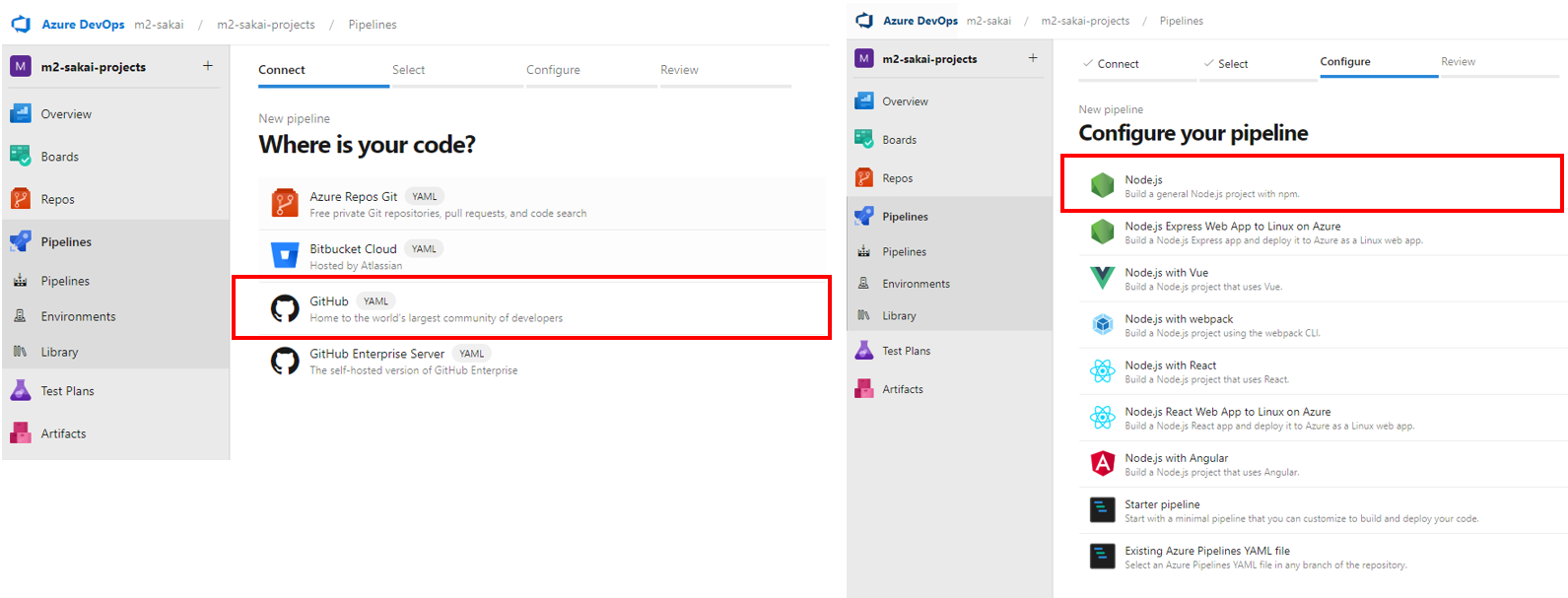Click the Azure DevOps logo in left window
Viewport: 1568px width, 598px height.
click(21, 24)
